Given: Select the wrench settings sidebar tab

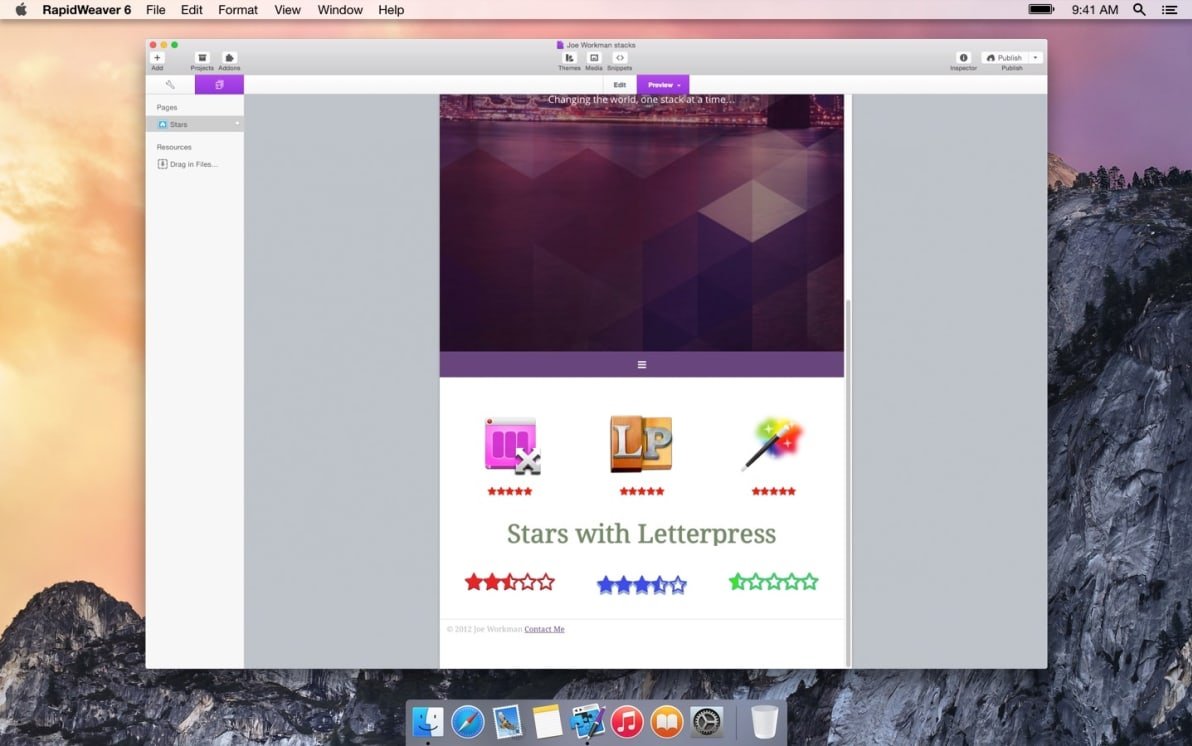Looking at the screenshot, I should 170,85.
